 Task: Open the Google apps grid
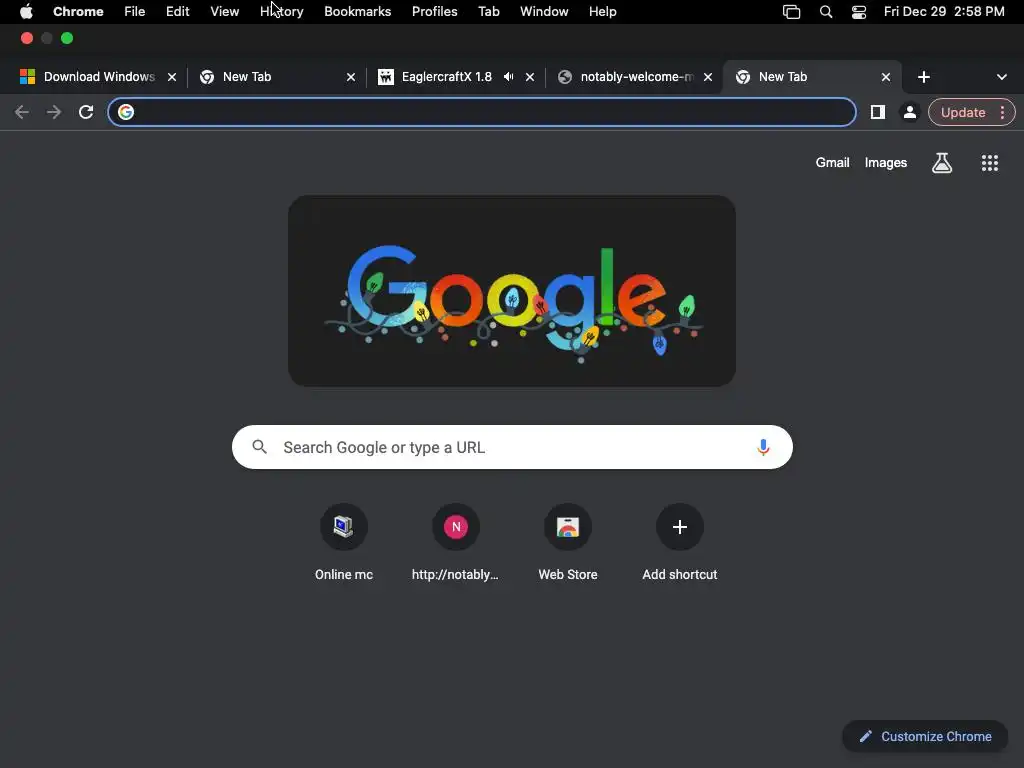coord(989,163)
